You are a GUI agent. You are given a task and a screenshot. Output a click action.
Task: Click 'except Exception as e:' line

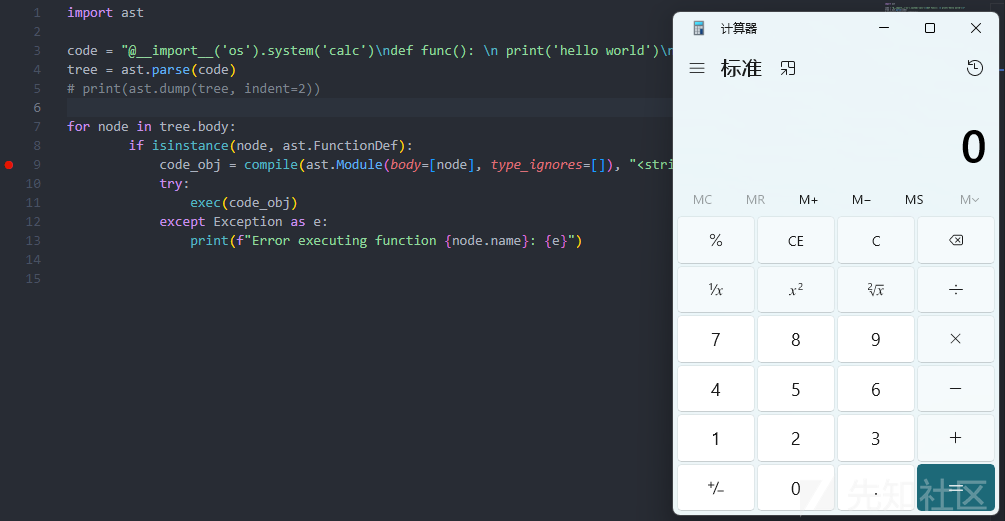pos(244,222)
